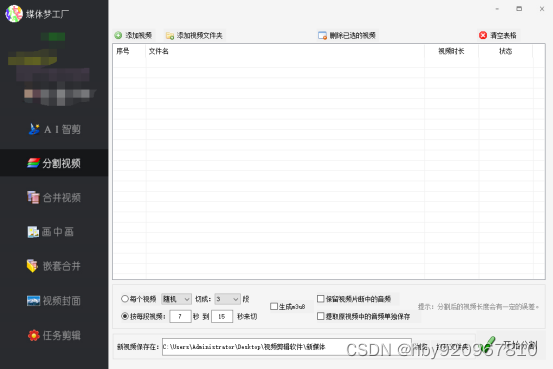Click the minimum seconds field showing 7

[x=180, y=316]
